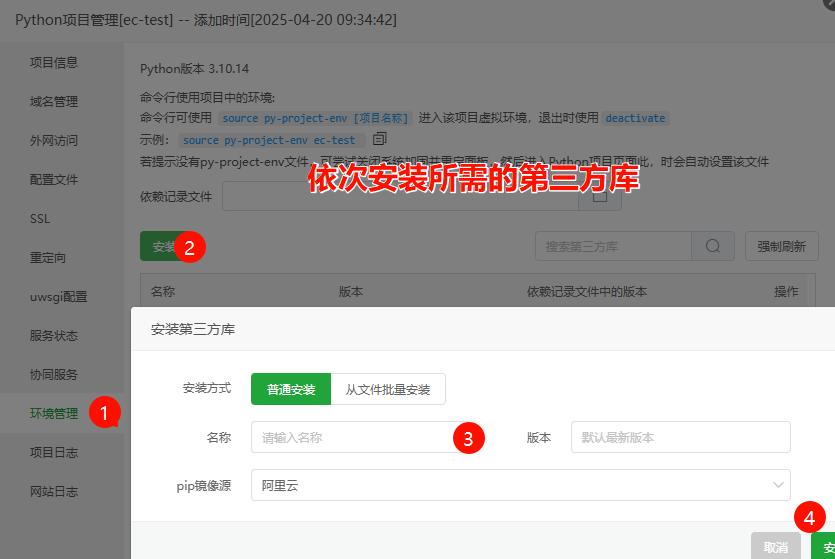Click the deactivate code snippet

(635, 118)
